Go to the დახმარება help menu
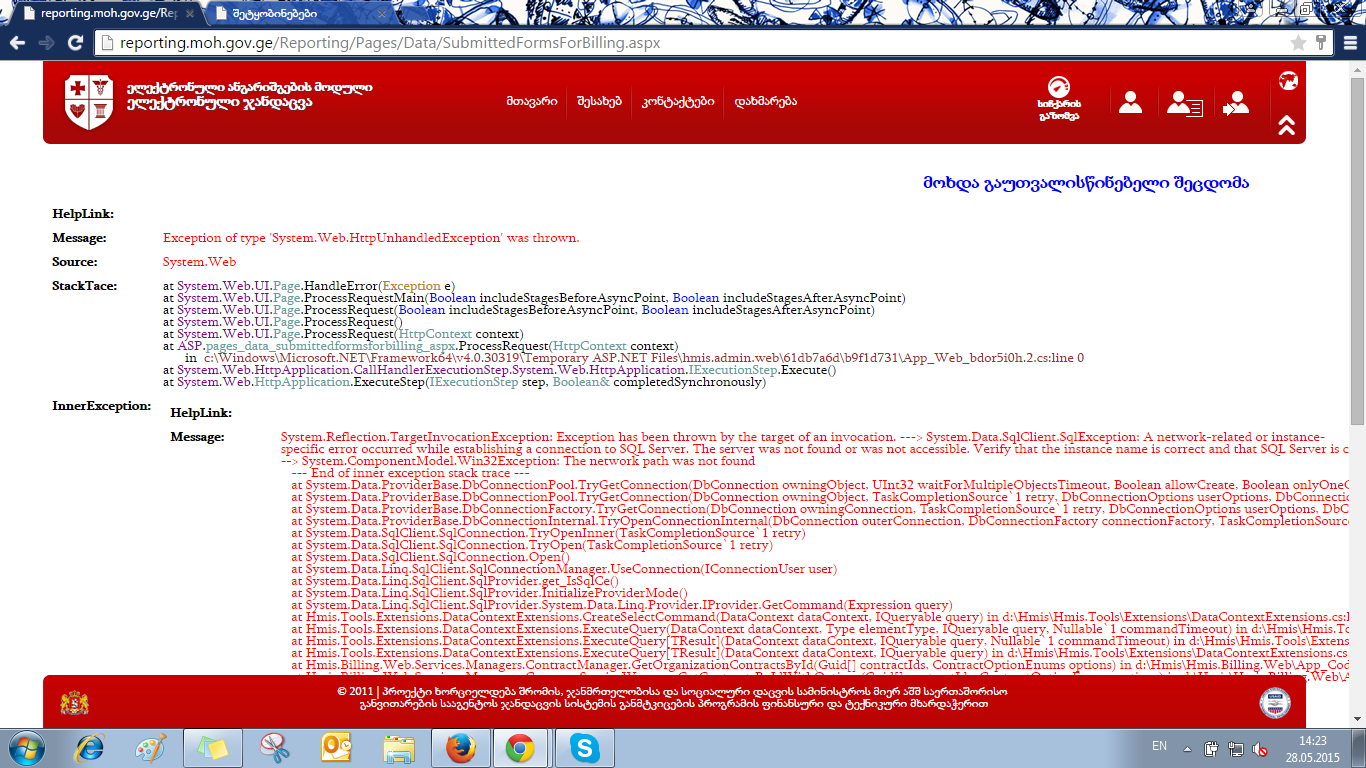 point(765,102)
